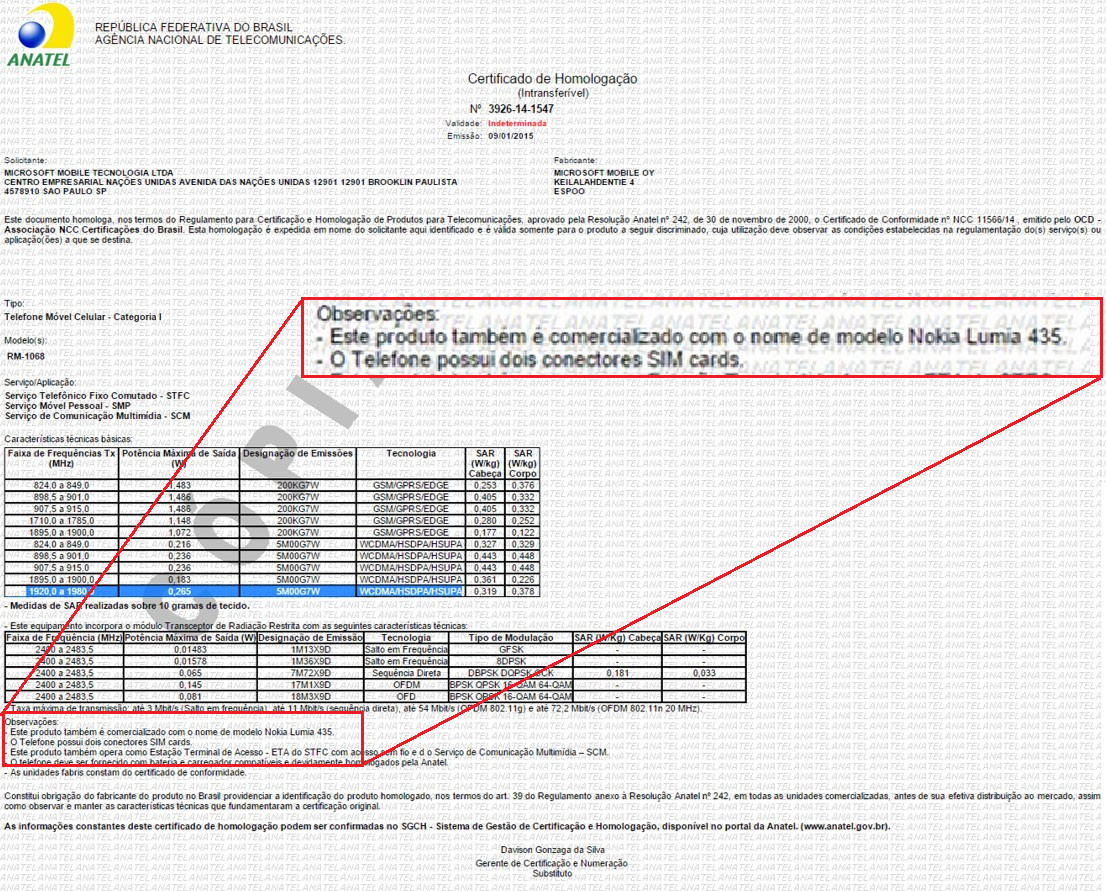Click the frequency cell '1710,0 a 1785,0'
Viewport: 1106px width, 891px height.
click(61, 521)
